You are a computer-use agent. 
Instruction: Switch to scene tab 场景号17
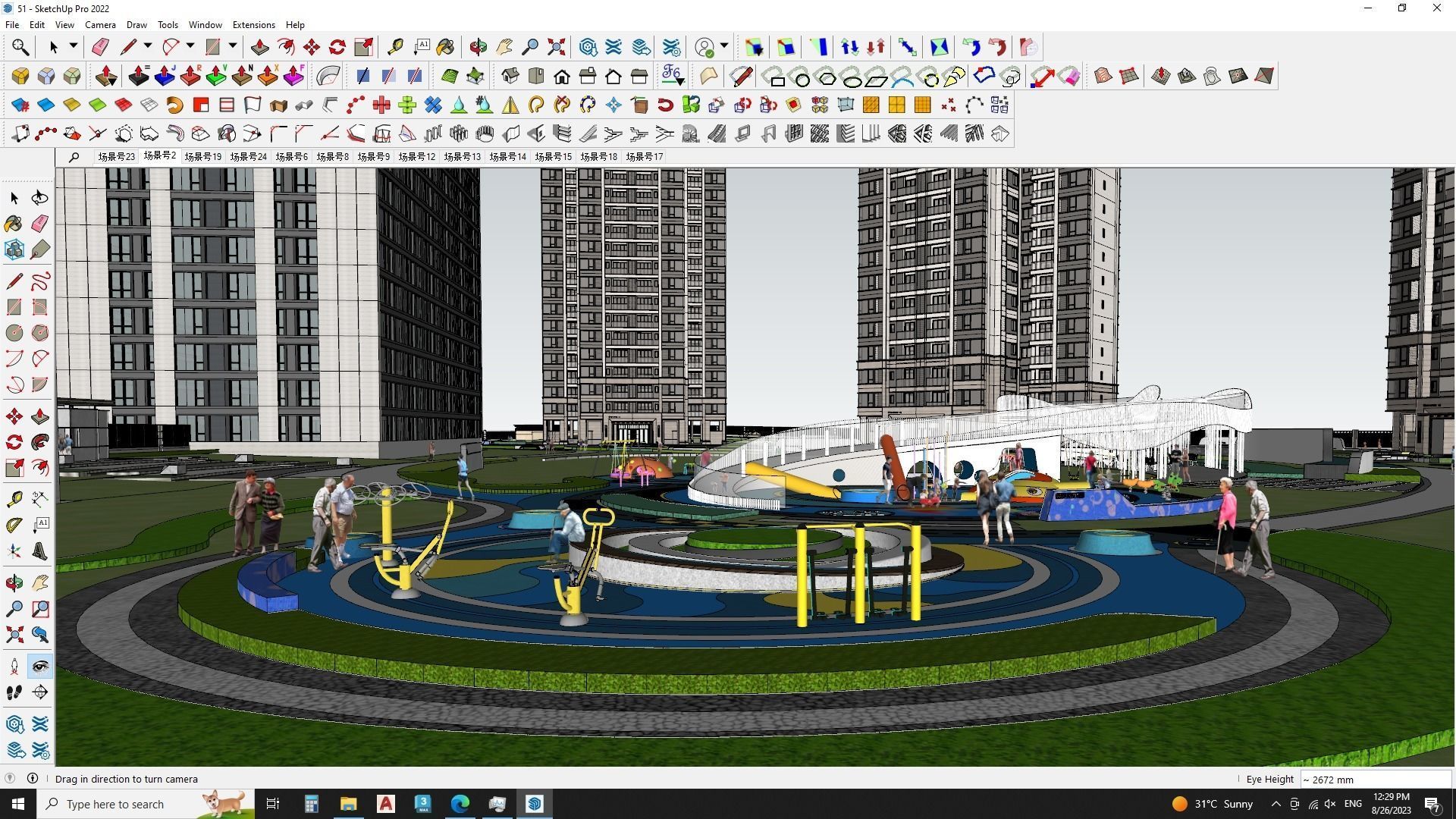pos(645,157)
